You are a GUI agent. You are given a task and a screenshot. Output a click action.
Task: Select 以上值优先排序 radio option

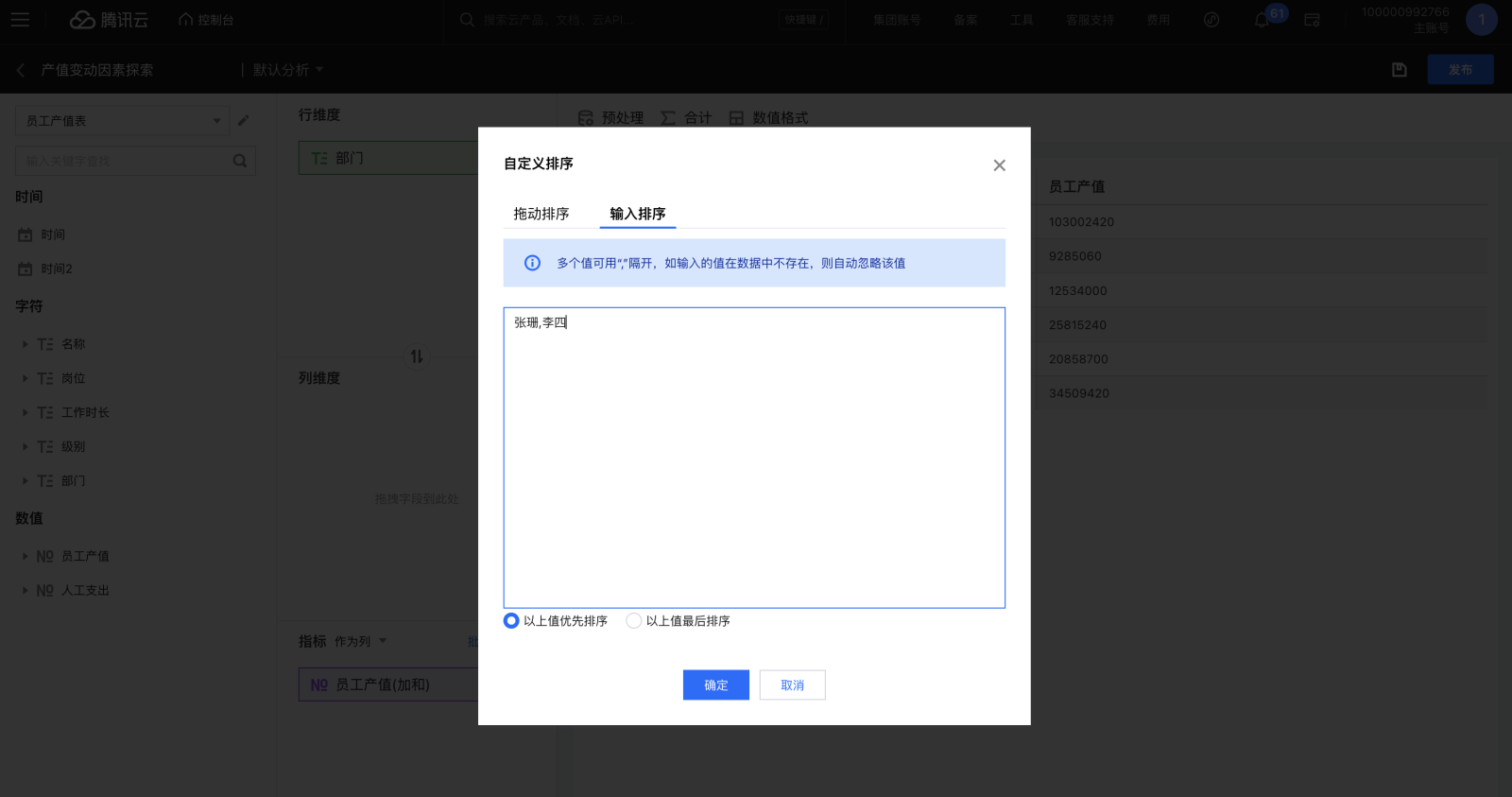tap(511, 621)
